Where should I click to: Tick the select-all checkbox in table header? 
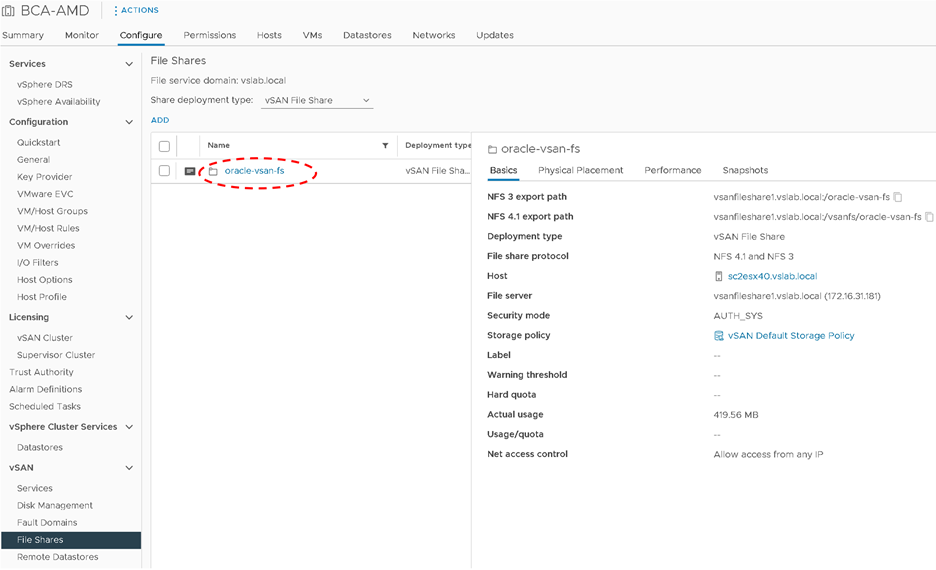pyautogui.click(x=165, y=146)
